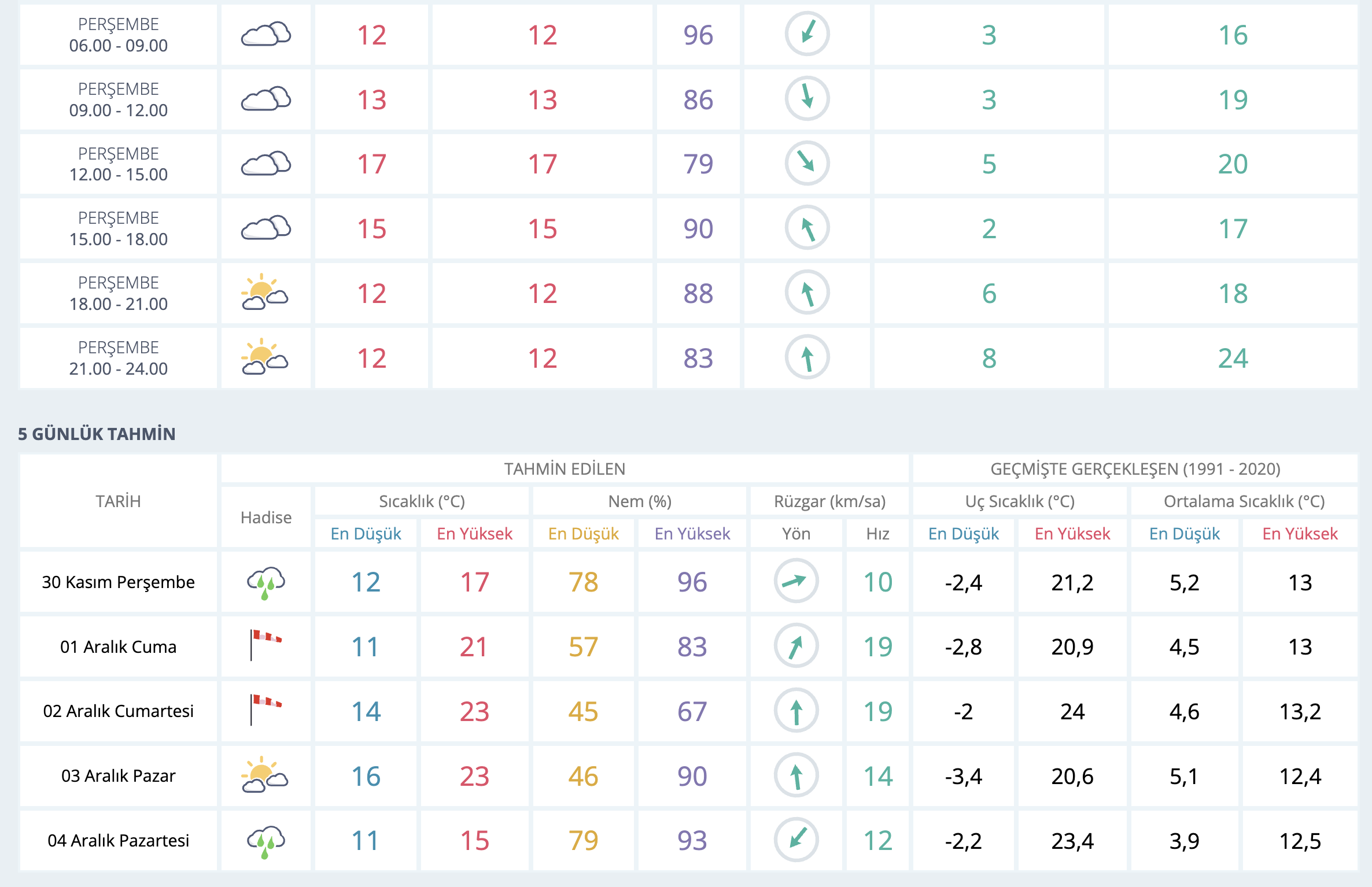
Task: Click the Perşembe 18.00 - 21.00 time cell
Action: click(x=118, y=293)
